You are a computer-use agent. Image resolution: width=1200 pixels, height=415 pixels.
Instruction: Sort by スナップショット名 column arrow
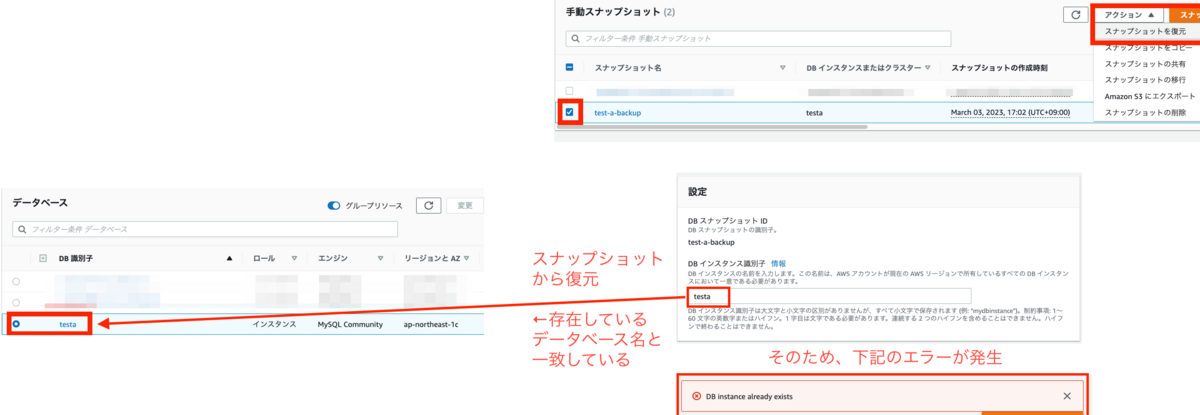click(x=783, y=68)
